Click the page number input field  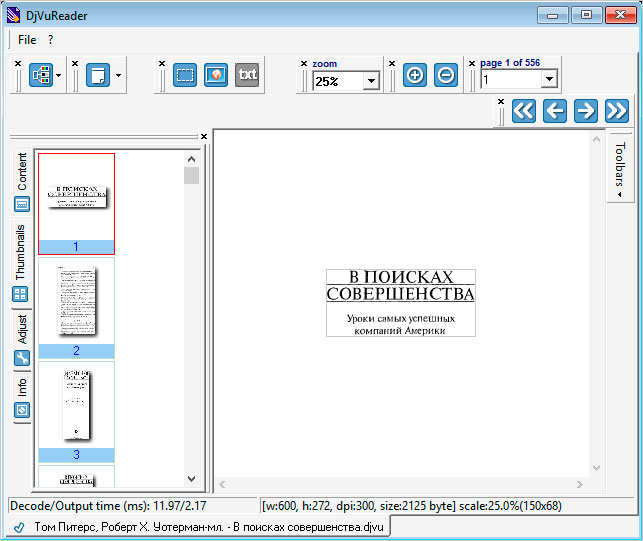[x=511, y=79]
